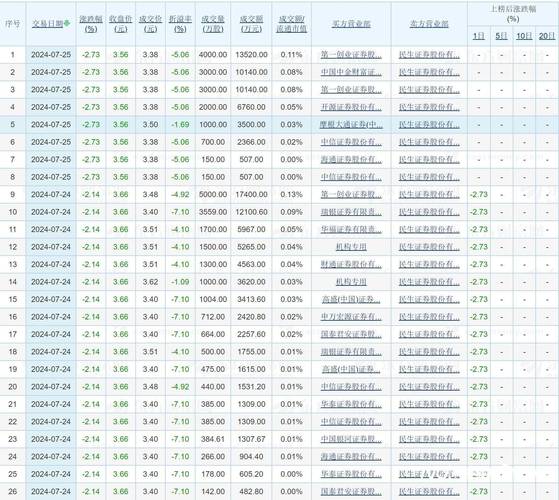559x500 pixels.
Task: Click trade amount 12100.60 in row 10
Action: coord(251,212)
